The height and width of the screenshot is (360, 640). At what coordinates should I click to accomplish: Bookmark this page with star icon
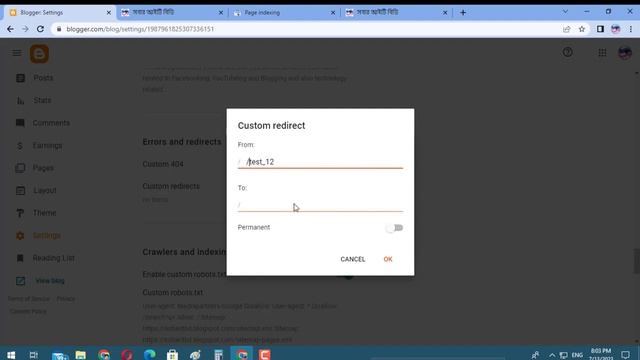point(582,29)
